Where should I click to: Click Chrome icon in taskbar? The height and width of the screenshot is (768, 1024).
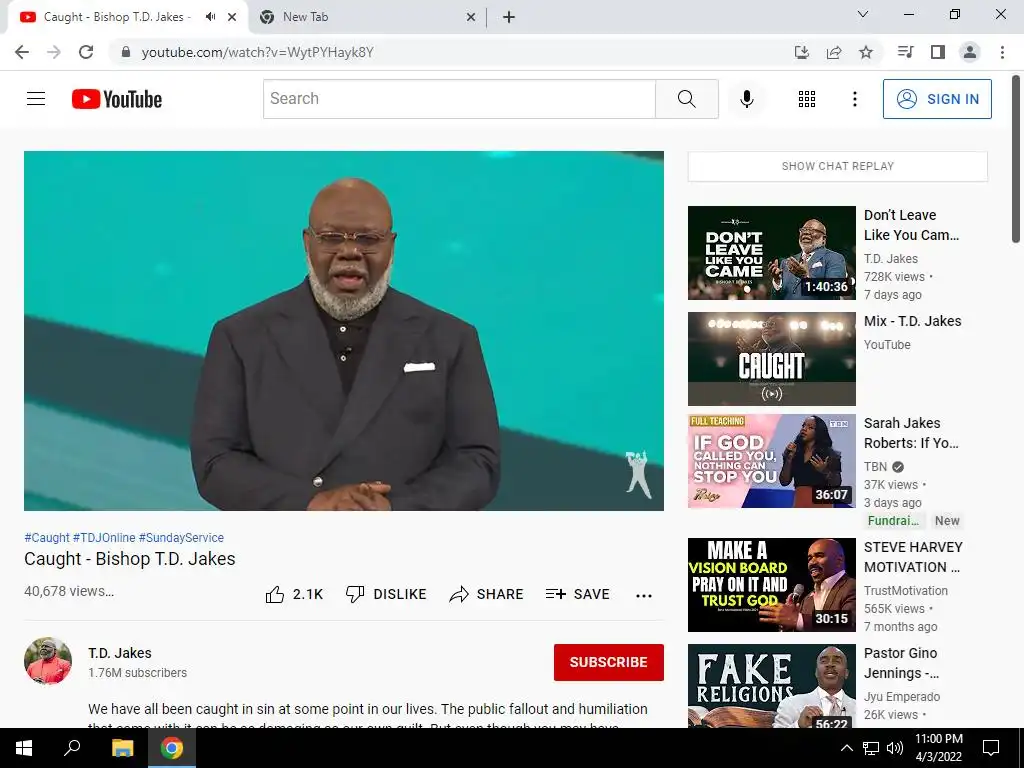172,748
